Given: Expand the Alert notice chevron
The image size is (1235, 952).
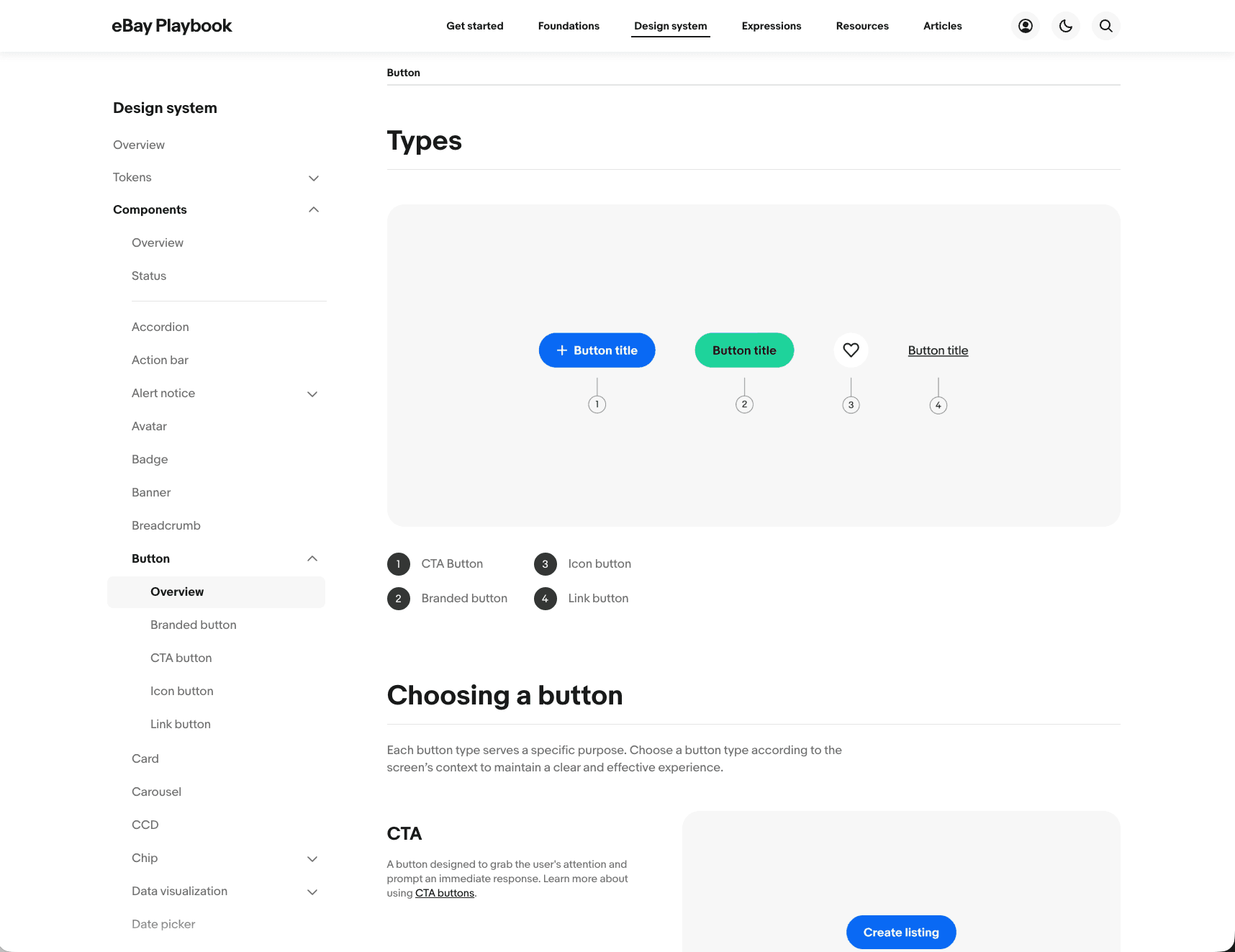Looking at the screenshot, I should [x=312, y=394].
